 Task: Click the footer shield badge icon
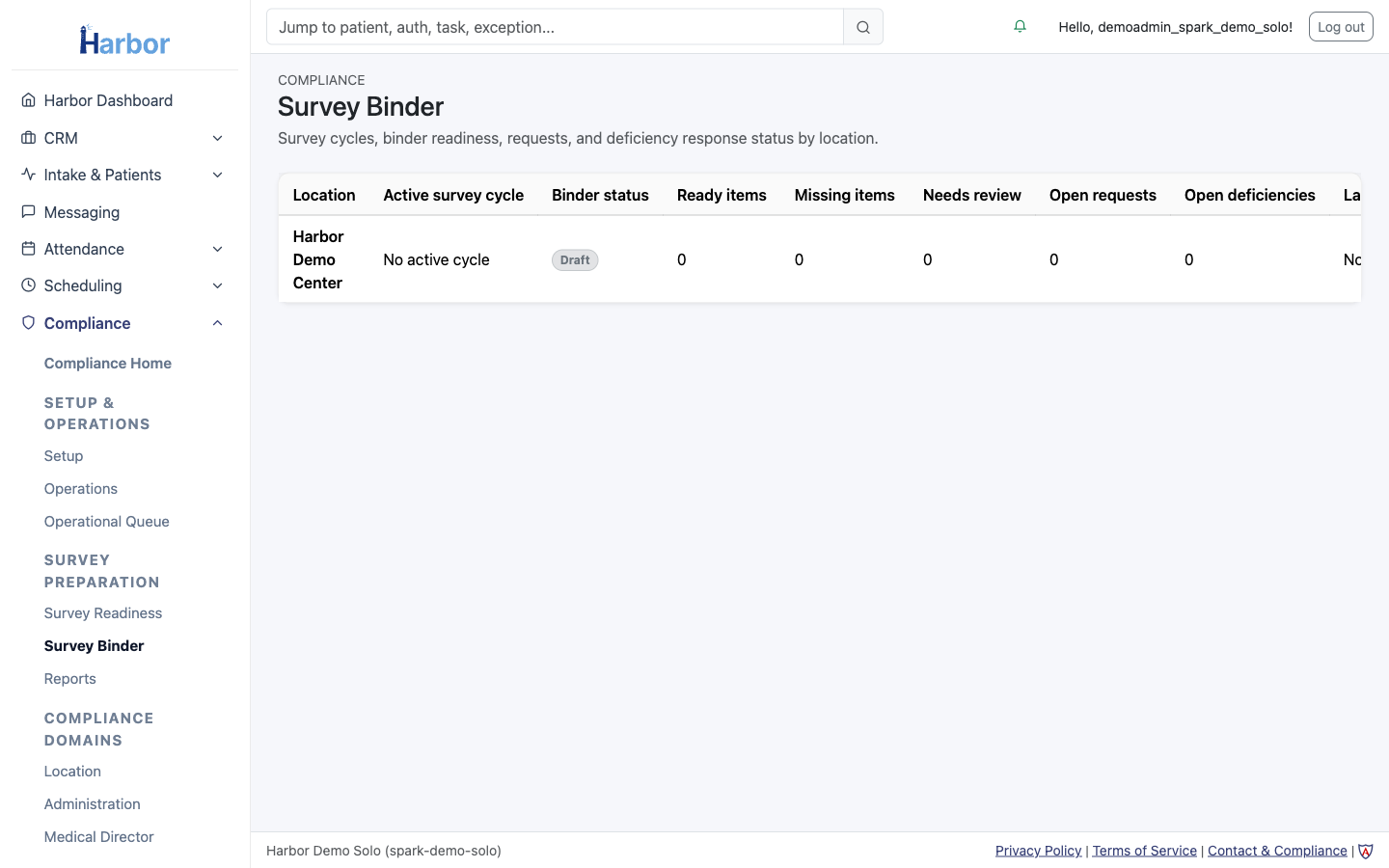[1366, 851]
